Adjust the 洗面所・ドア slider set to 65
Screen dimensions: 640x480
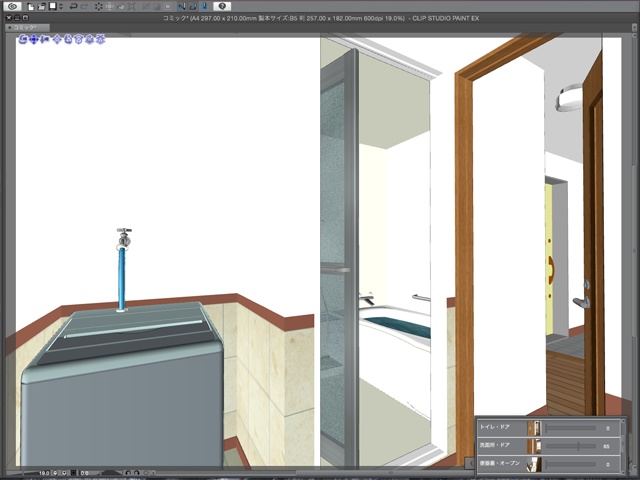pyautogui.click(x=570, y=446)
